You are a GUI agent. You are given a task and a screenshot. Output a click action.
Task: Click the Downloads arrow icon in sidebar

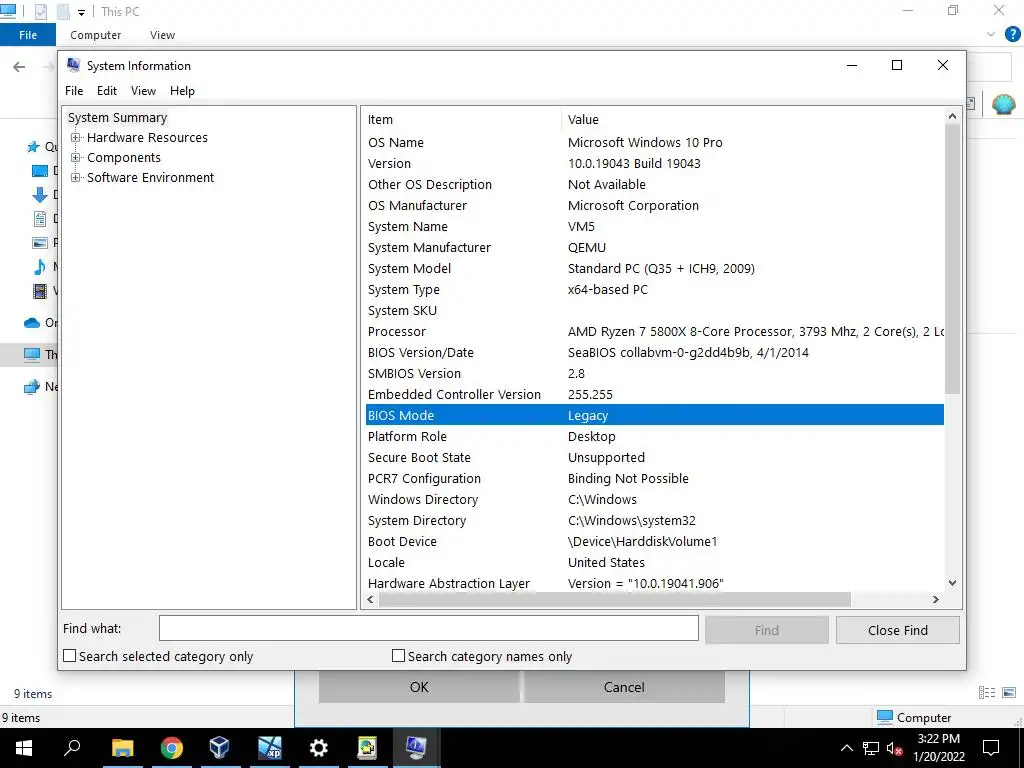pyautogui.click(x=40, y=195)
